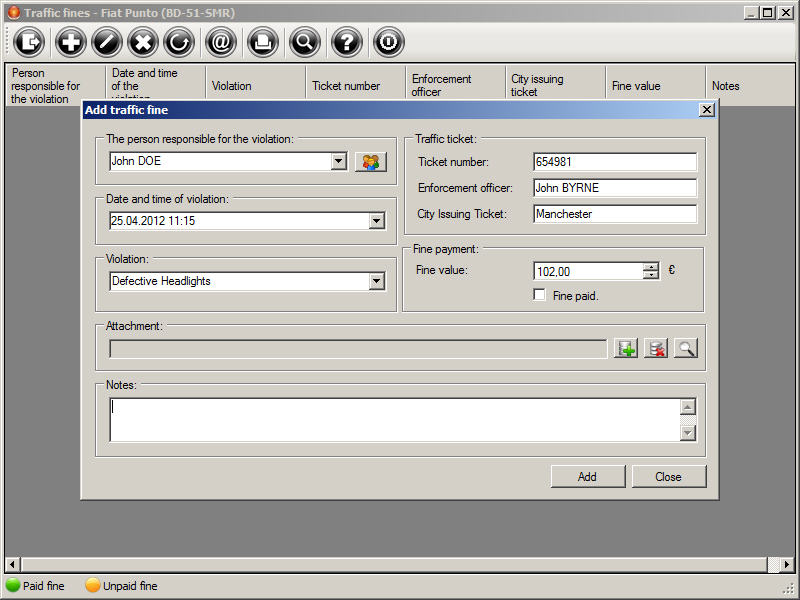The image size is (800, 600).
Task: Remove the attachment with the red X icon
Action: point(656,348)
